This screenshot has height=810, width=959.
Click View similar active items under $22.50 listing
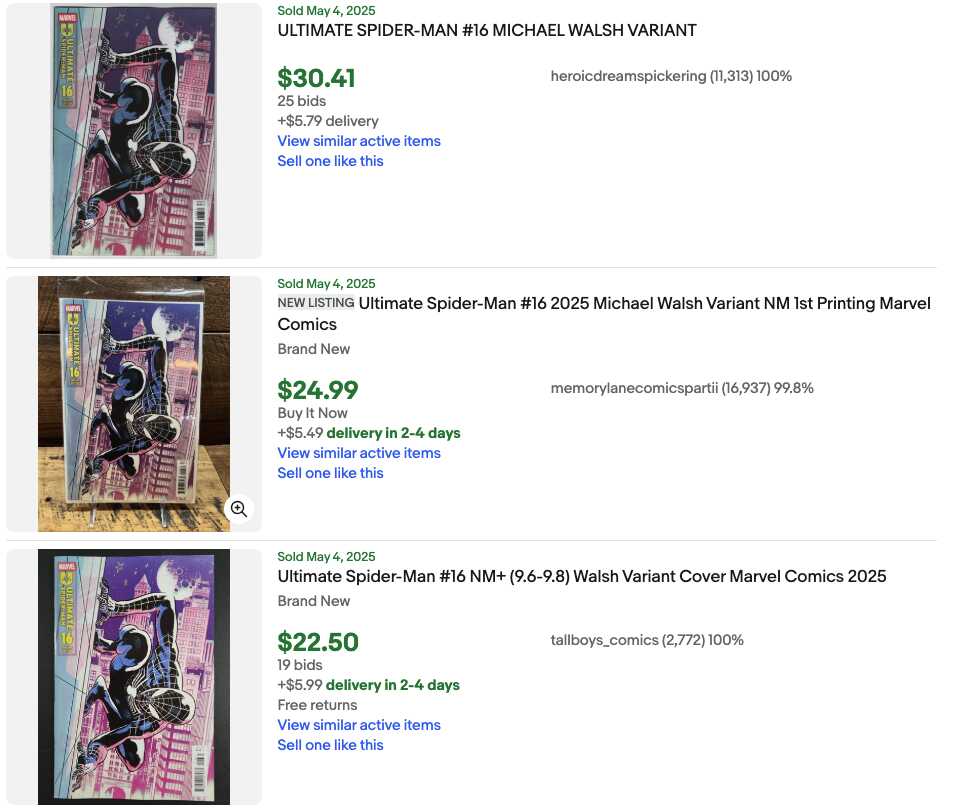(359, 725)
